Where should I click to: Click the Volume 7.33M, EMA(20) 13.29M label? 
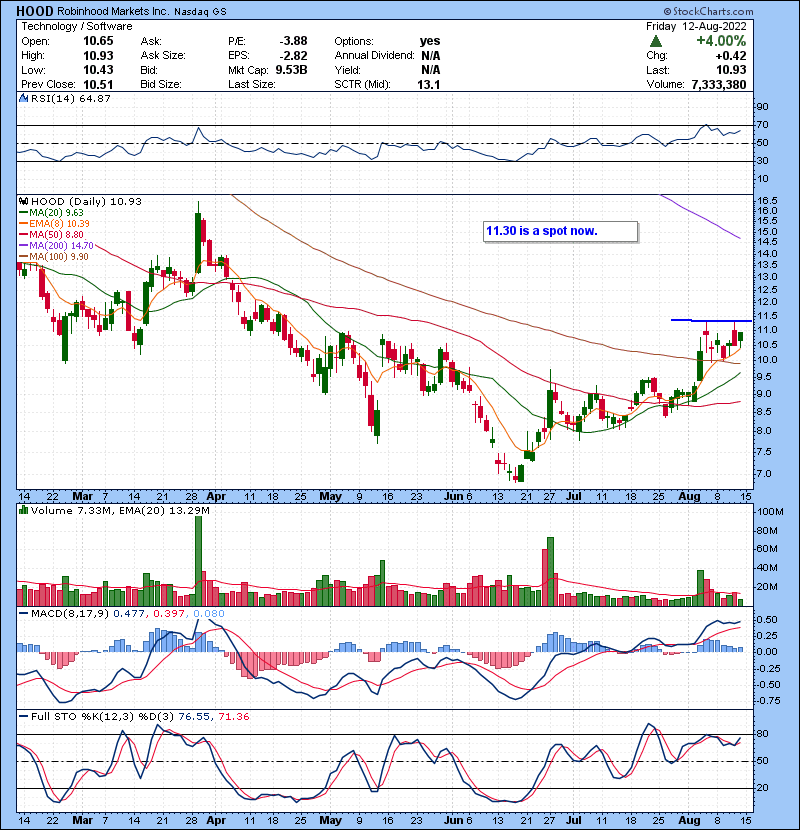point(120,510)
